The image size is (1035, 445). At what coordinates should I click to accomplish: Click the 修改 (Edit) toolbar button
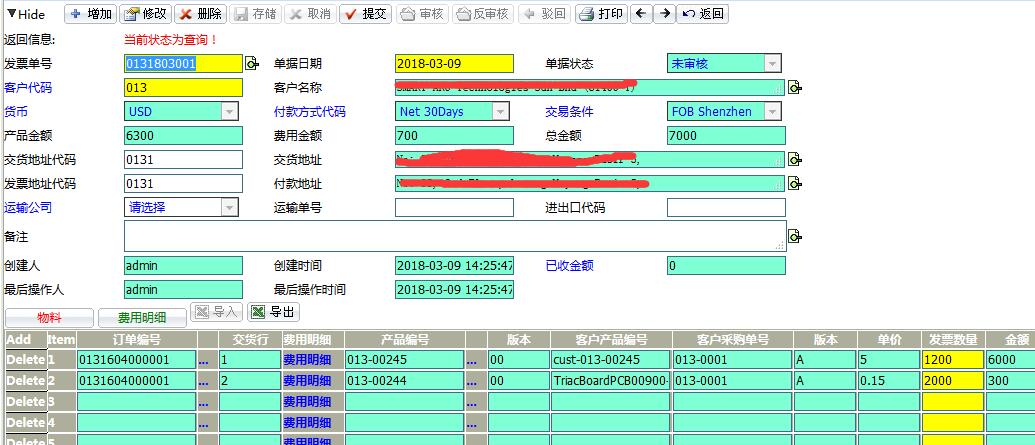pyautogui.click(x=145, y=14)
